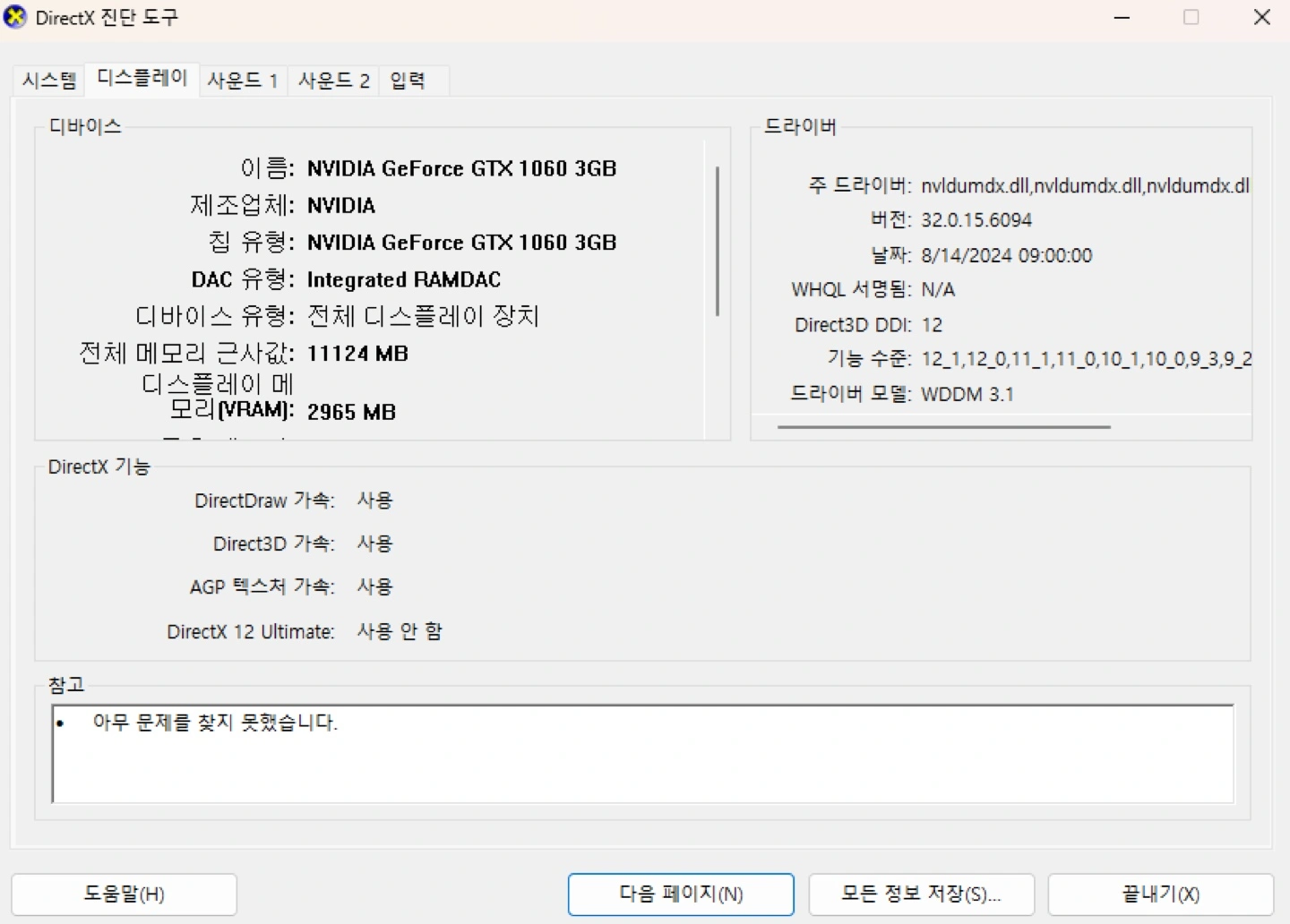This screenshot has height=924, width=1290.
Task: Open the 사운드 2 tab
Action: pyautogui.click(x=333, y=81)
